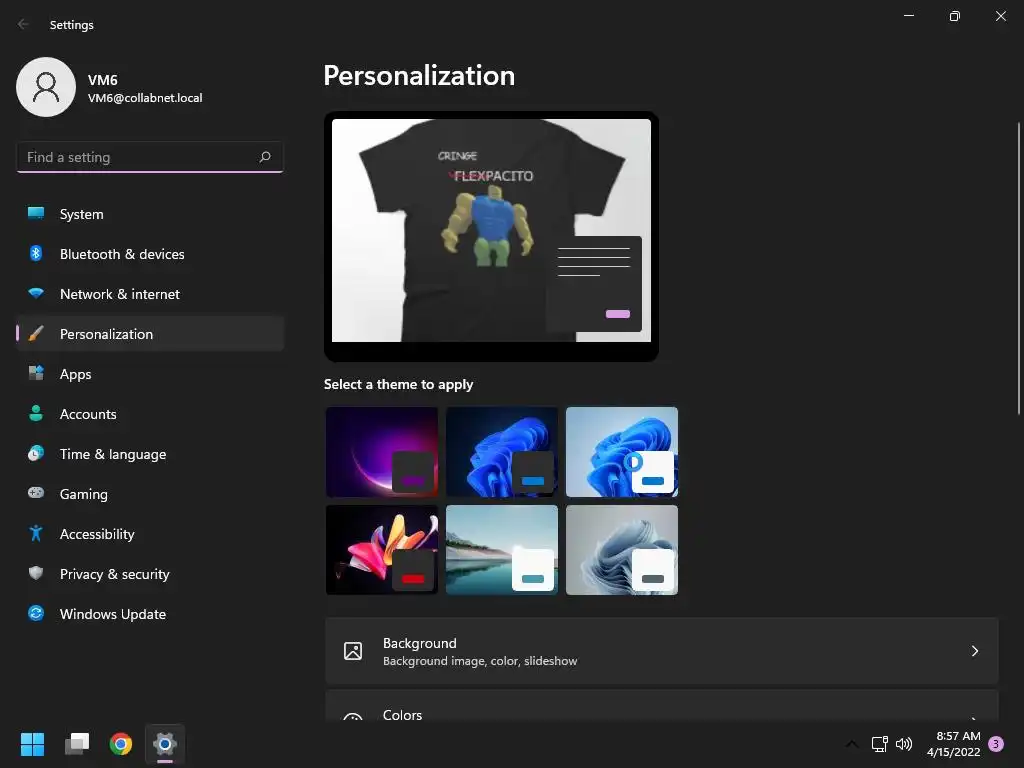Apply the Windows light bloom theme
The width and height of the screenshot is (1024, 768).
(622, 452)
